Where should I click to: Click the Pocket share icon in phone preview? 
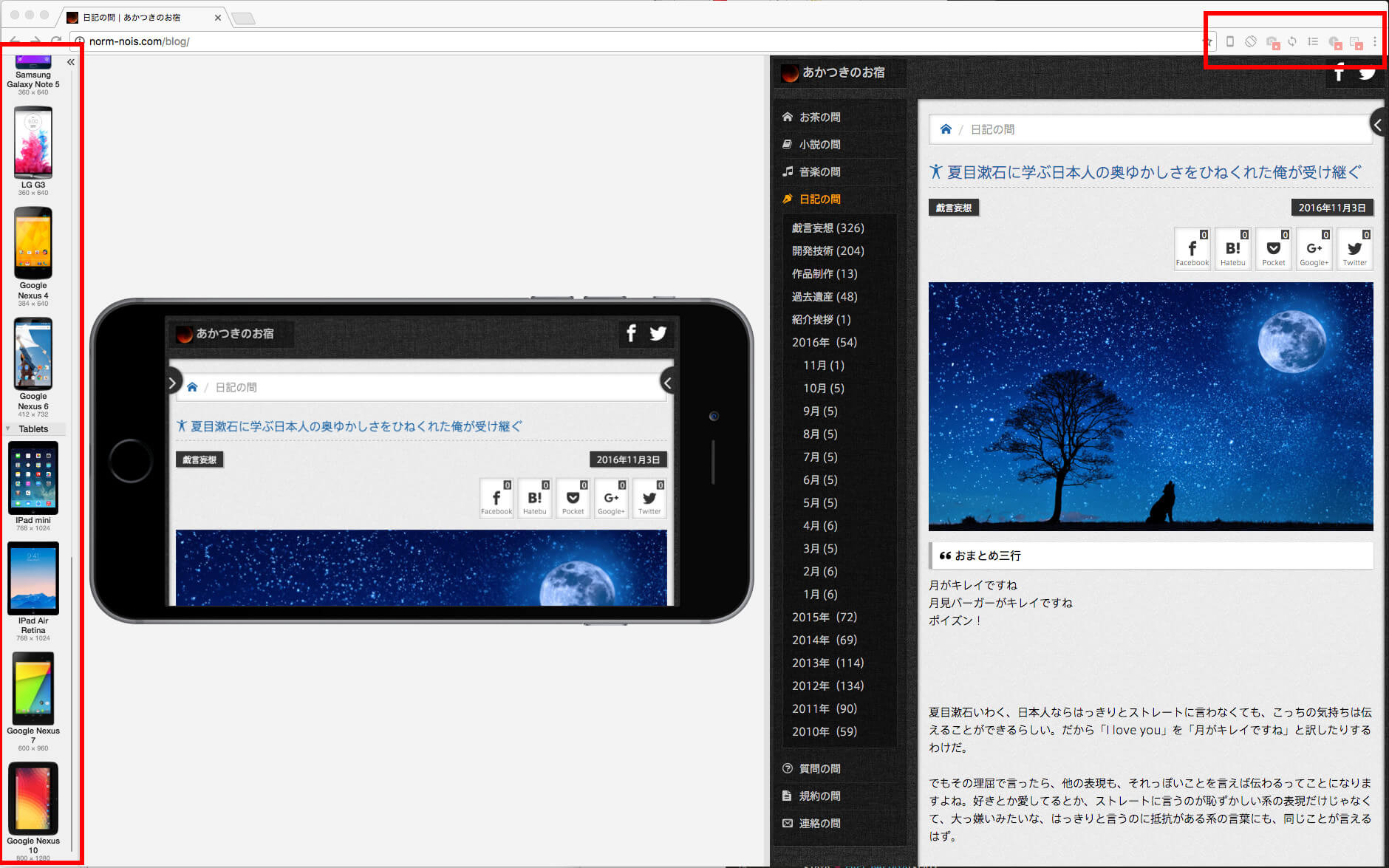[573, 498]
